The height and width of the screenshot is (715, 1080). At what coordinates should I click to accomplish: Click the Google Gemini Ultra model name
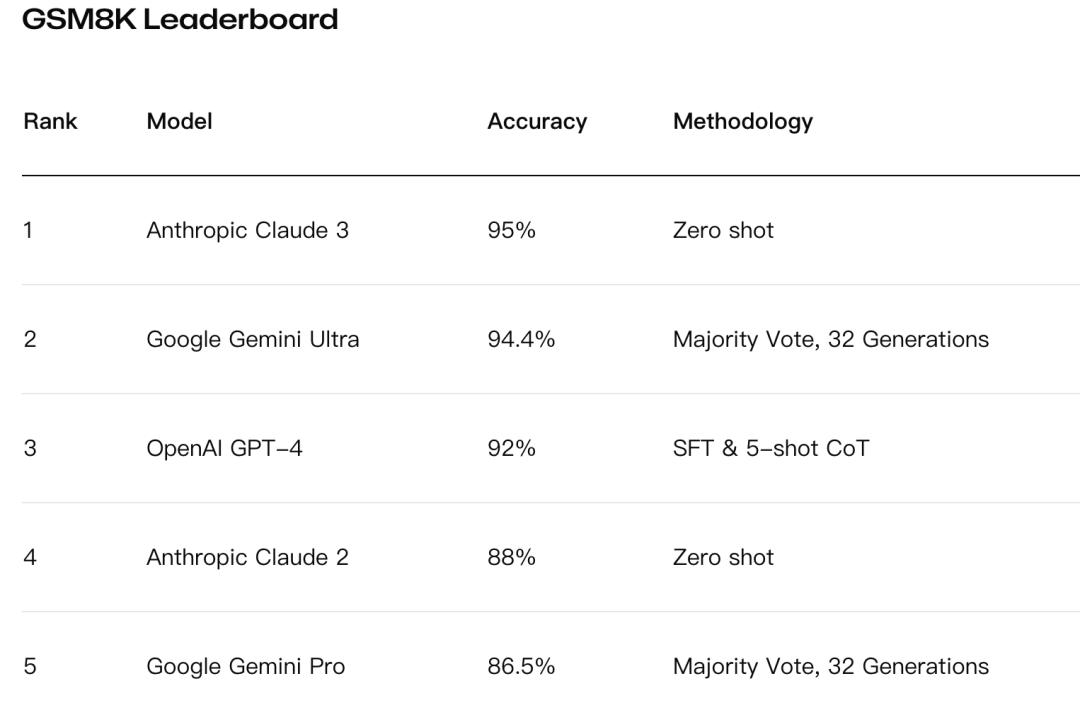coord(253,340)
